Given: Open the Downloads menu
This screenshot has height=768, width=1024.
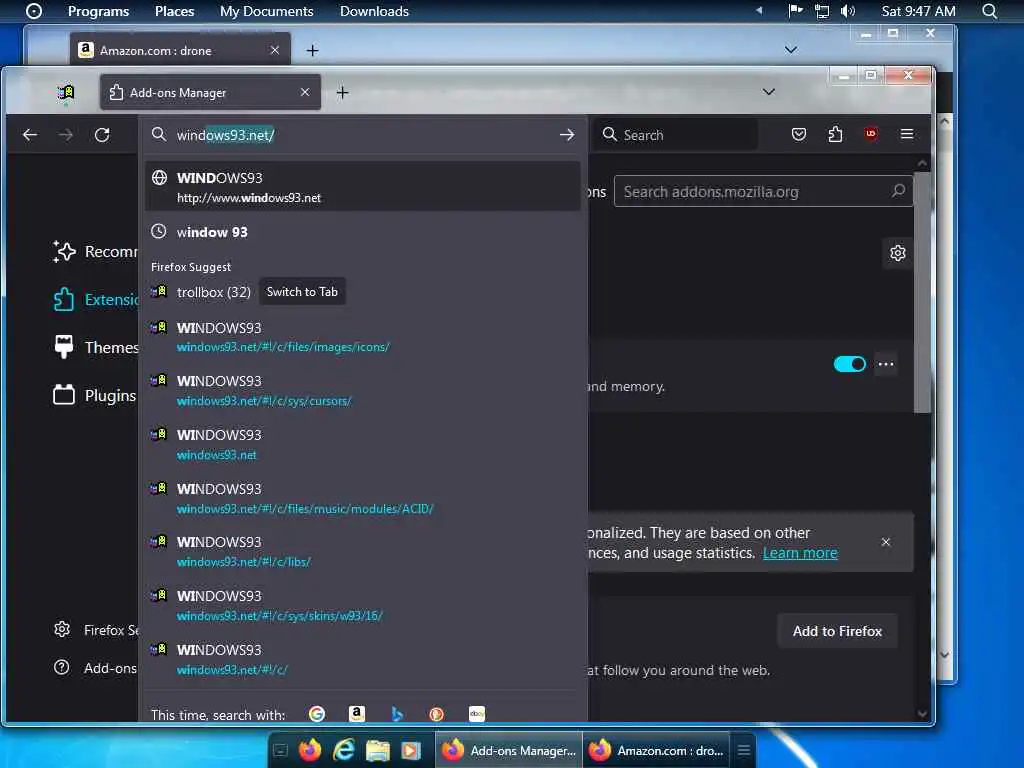Looking at the screenshot, I should pyautogui.click(x=374, y=11).
